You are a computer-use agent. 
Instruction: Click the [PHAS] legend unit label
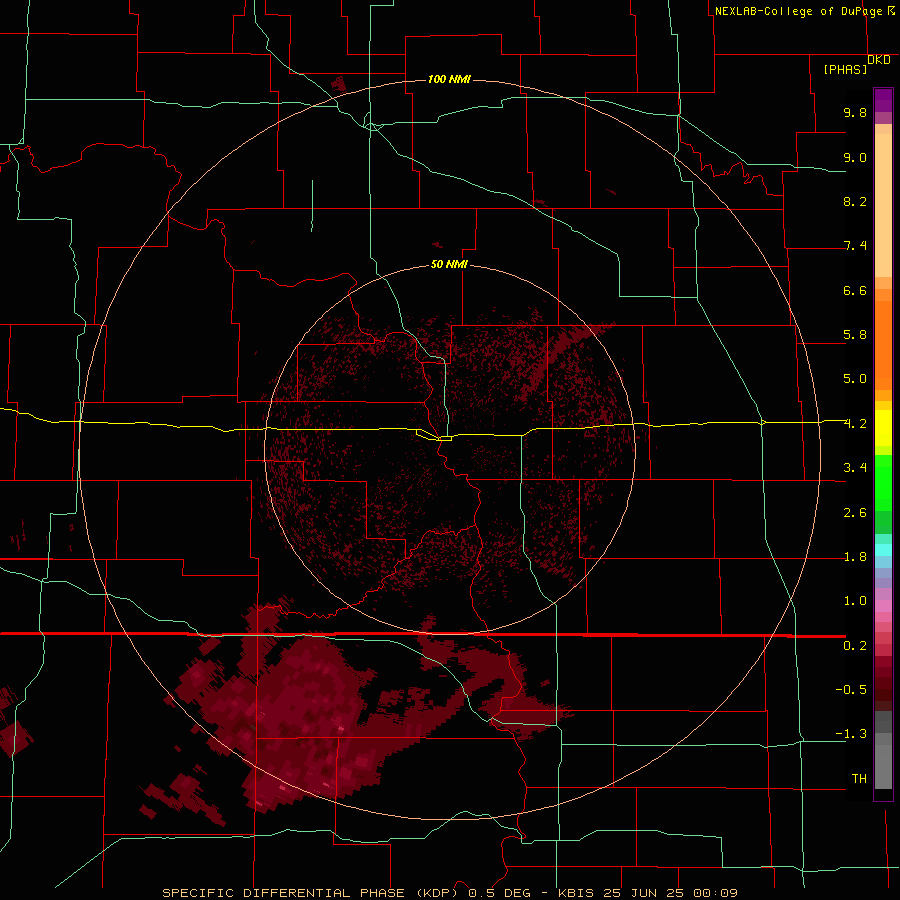tap(845, 69)
